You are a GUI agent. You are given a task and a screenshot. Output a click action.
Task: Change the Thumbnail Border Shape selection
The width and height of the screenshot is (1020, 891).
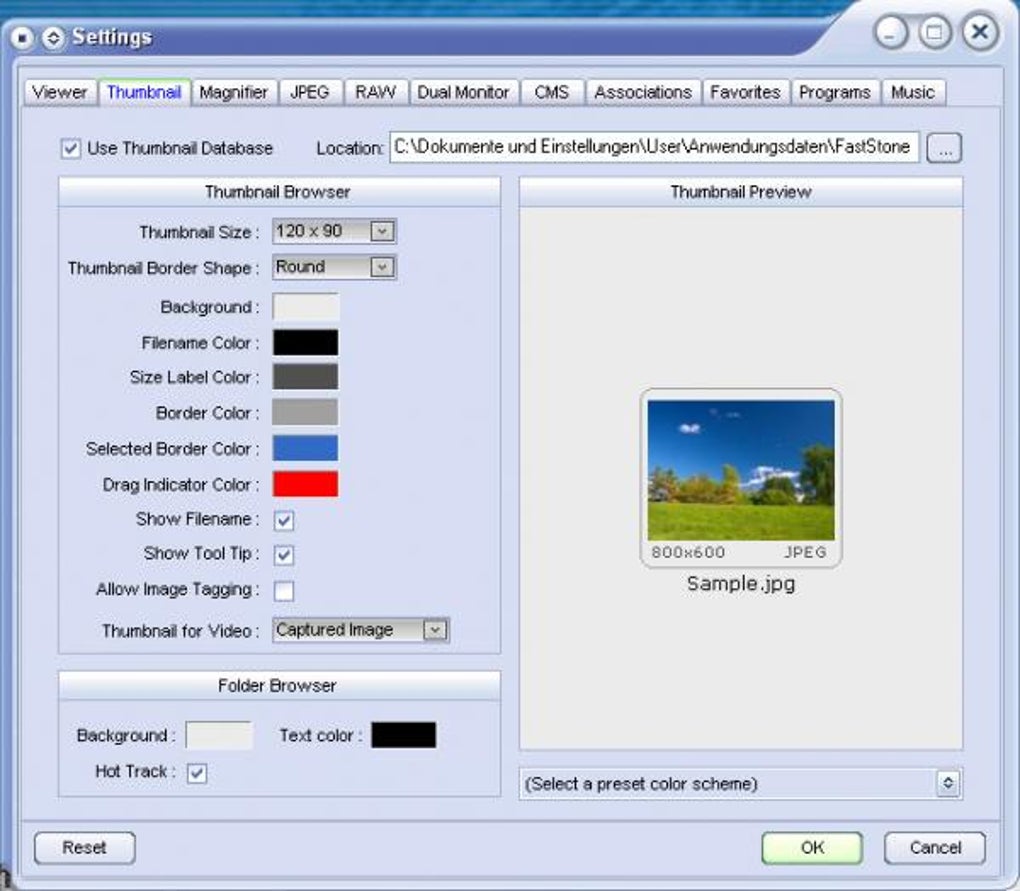[384, 267]
